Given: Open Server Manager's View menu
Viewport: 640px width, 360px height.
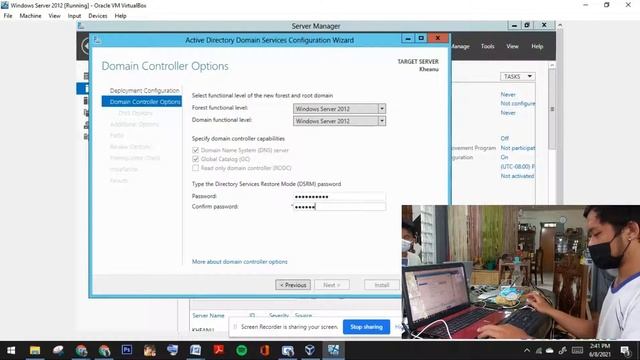Looking at the screenshot, I should point(512,46).
